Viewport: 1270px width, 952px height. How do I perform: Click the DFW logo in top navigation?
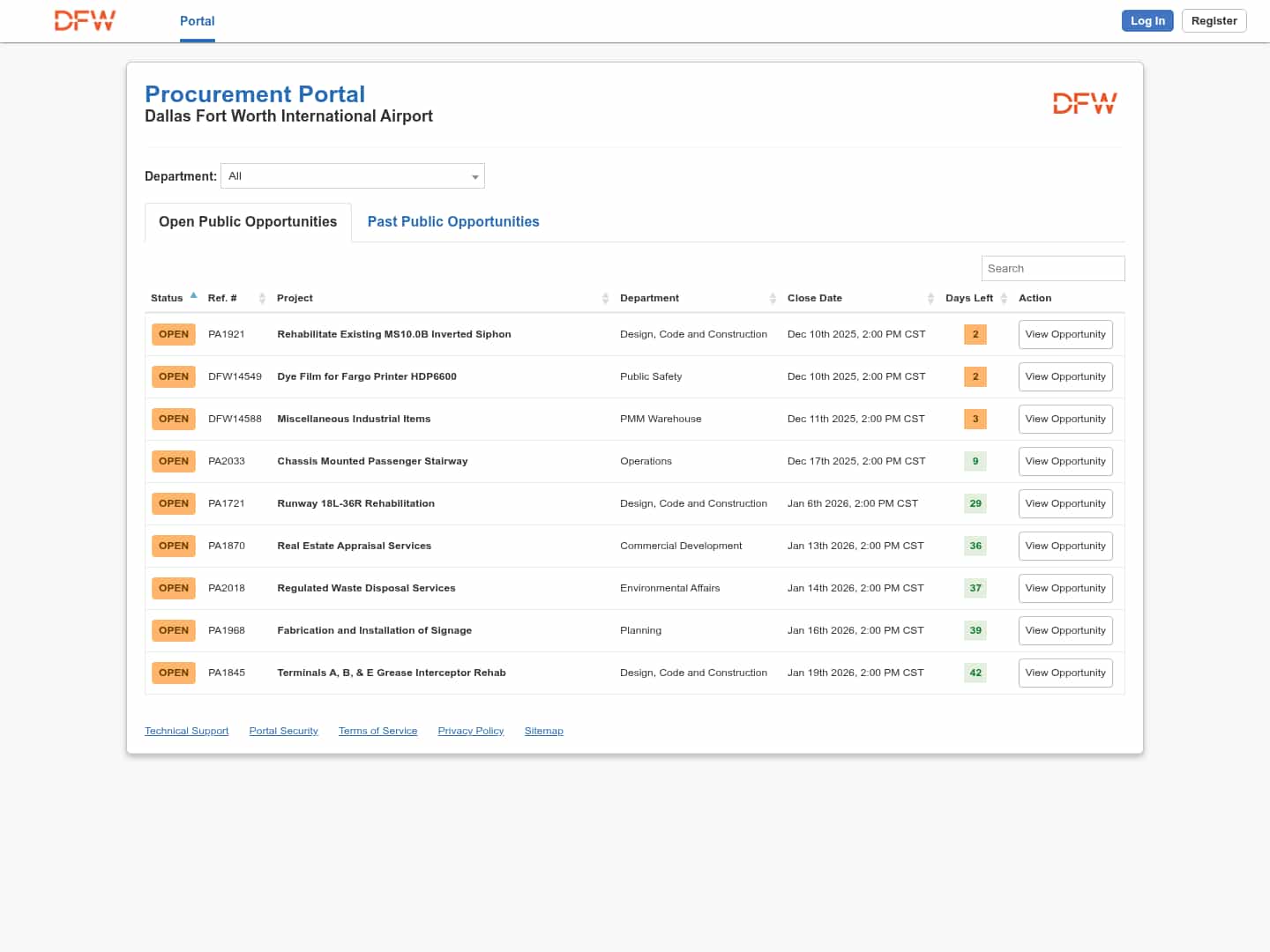[85, 21]
